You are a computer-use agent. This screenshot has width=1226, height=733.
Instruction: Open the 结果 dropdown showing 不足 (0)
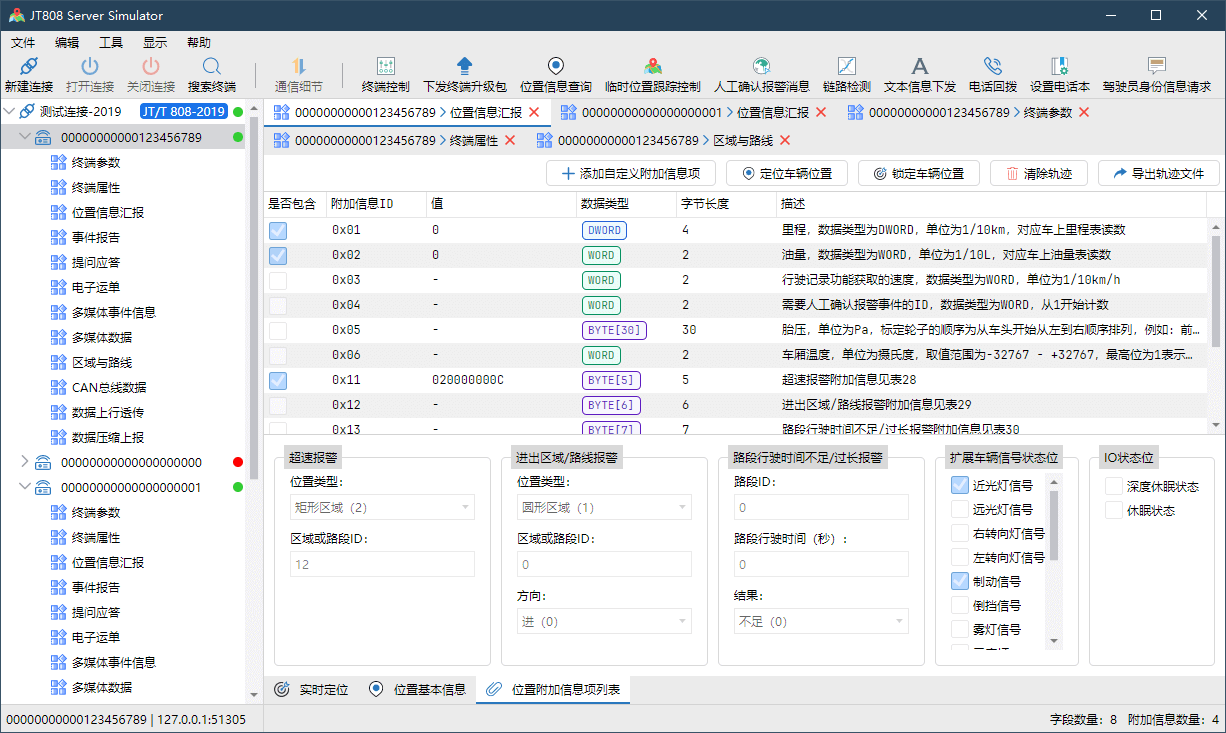pyautogui.click(x=820, y=622)
